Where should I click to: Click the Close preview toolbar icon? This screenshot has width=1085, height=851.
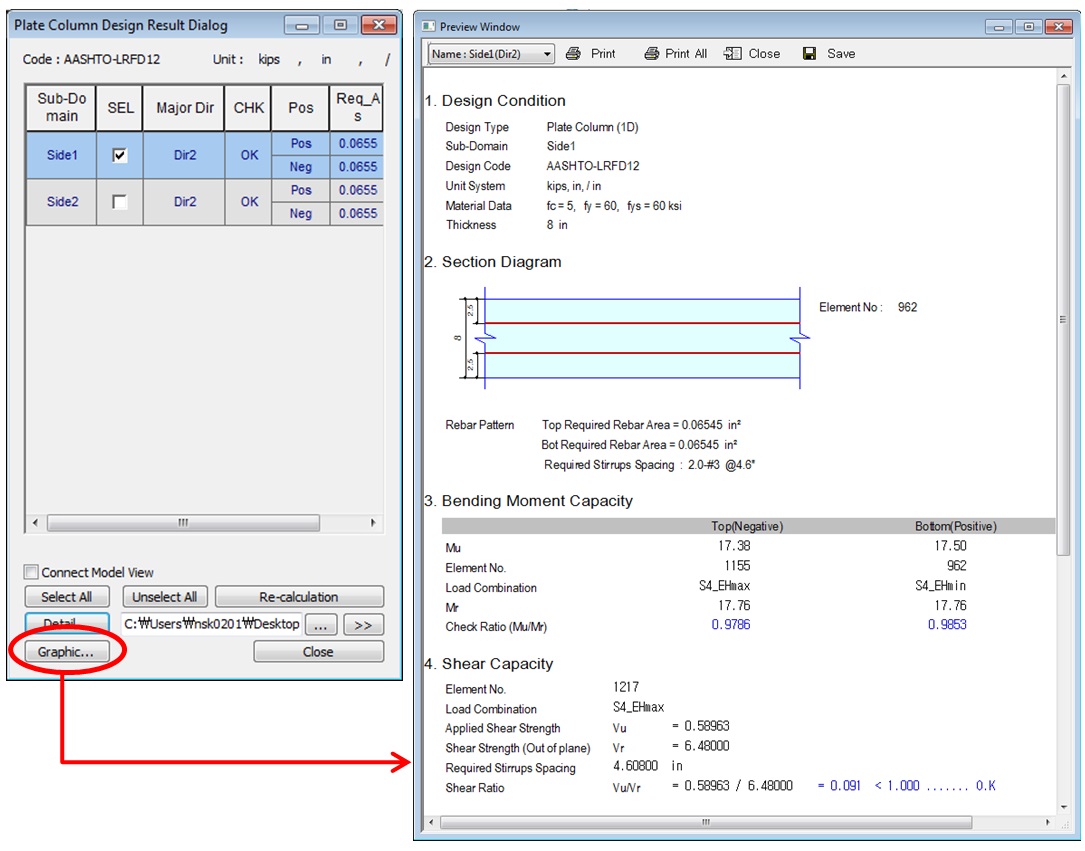click(733, 54)
